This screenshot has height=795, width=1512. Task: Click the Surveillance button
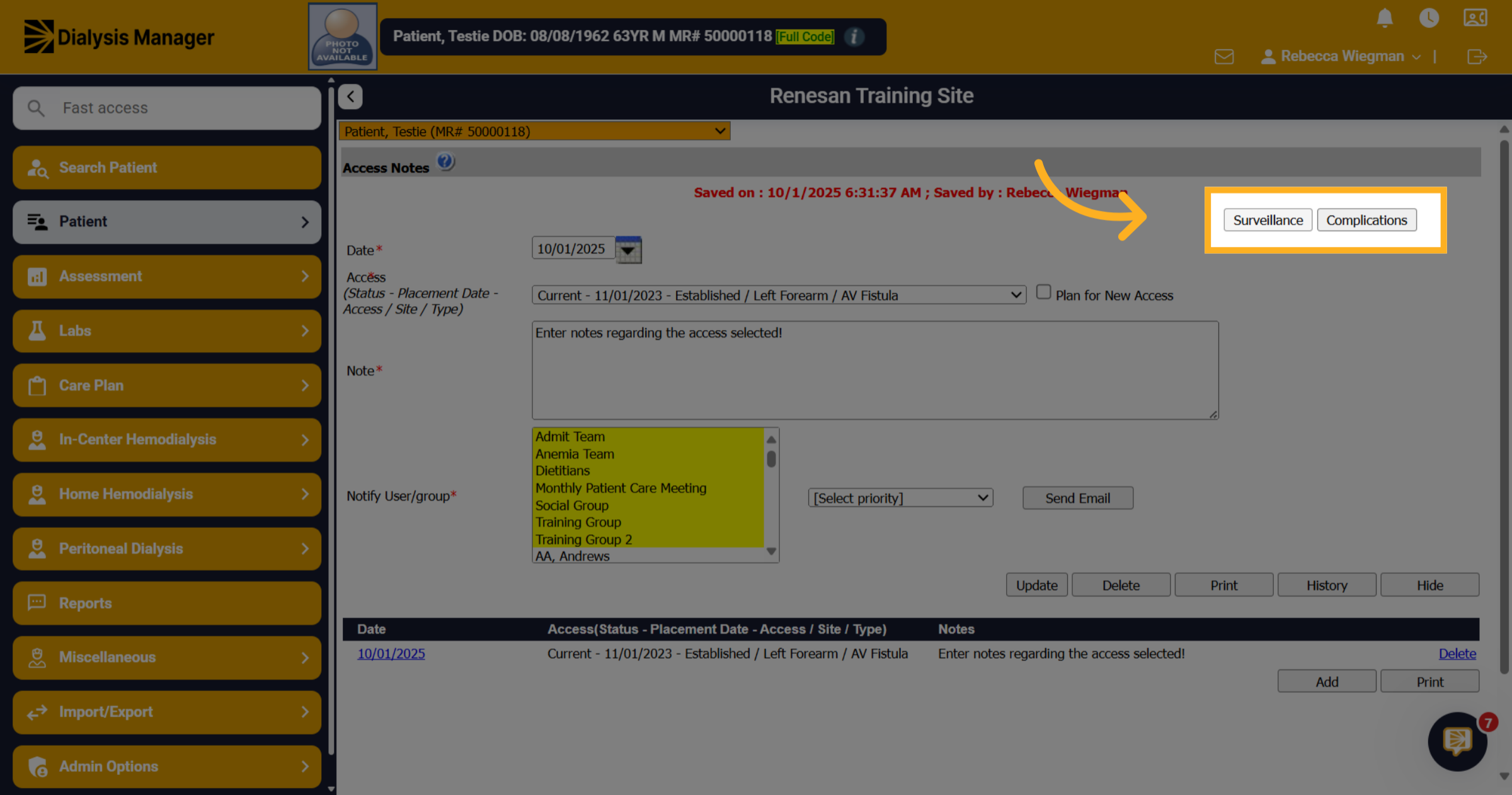coord(1268,220)
